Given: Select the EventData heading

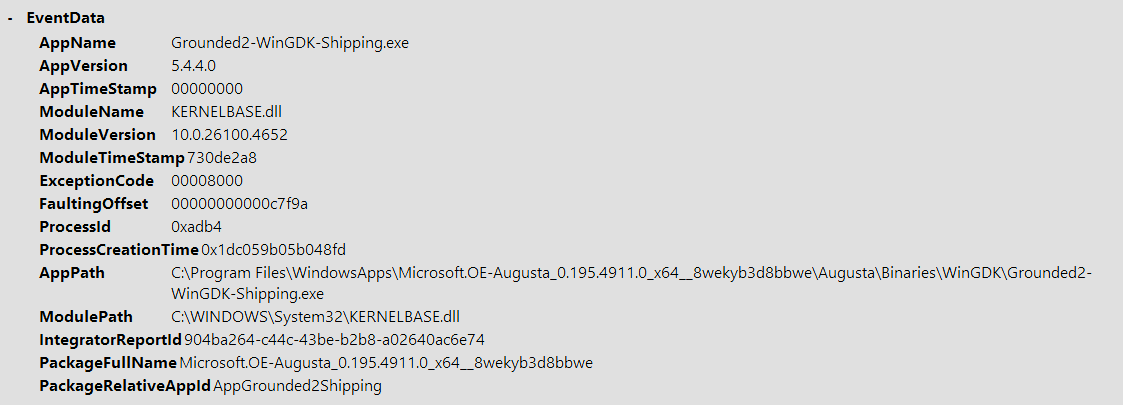Looking at the screenshot, I should point(65,19).
